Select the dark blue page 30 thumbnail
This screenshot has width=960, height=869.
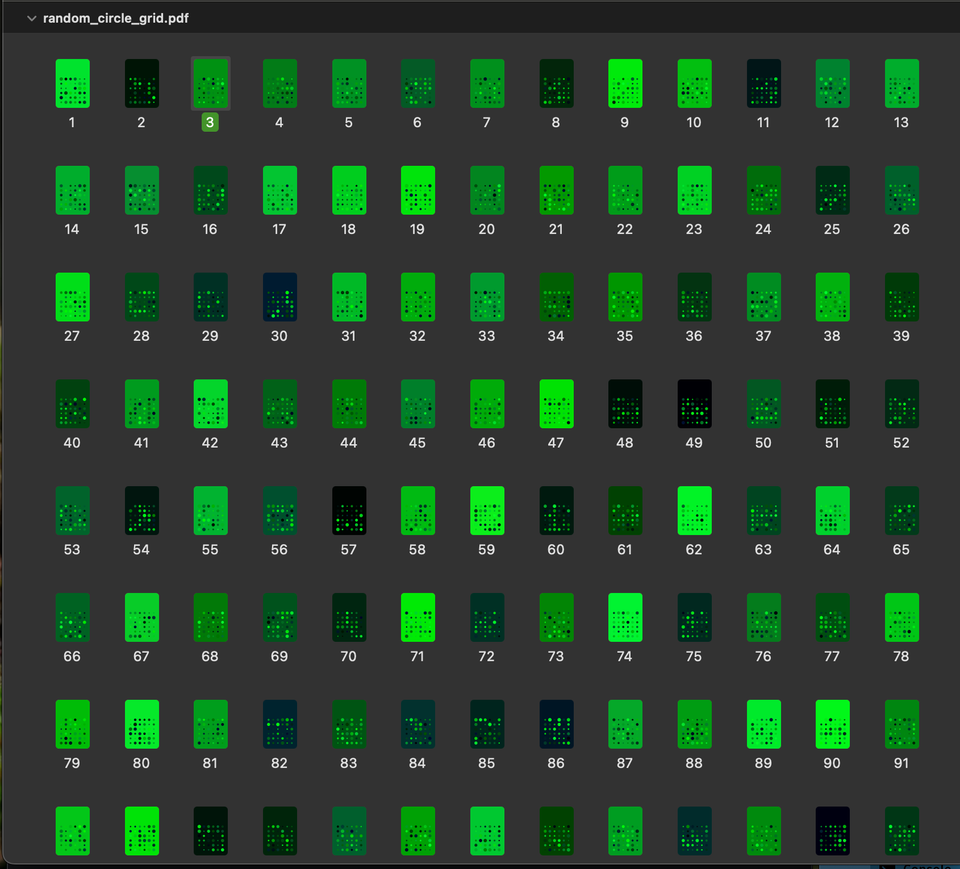[279, 297]
